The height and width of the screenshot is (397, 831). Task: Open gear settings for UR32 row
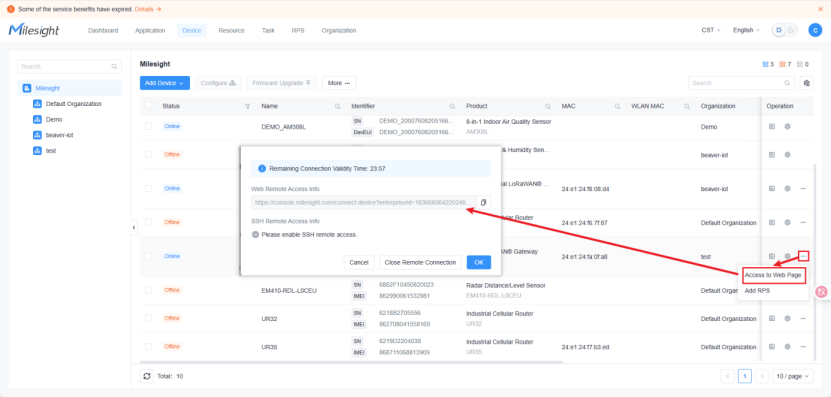[x=788, y=319]
